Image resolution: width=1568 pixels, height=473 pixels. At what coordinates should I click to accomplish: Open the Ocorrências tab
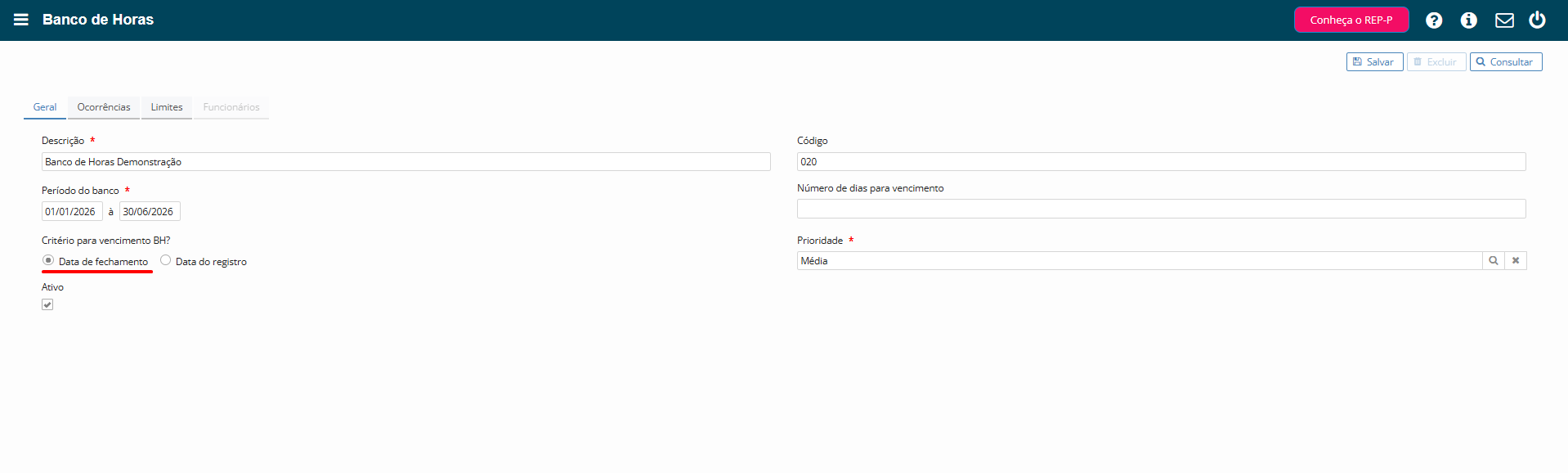(x=104, y=107)
